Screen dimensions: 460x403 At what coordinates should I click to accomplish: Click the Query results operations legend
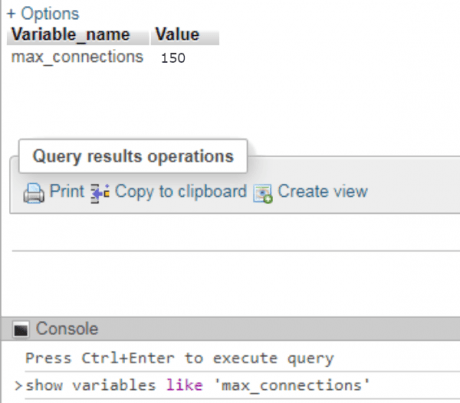[133, 156]
